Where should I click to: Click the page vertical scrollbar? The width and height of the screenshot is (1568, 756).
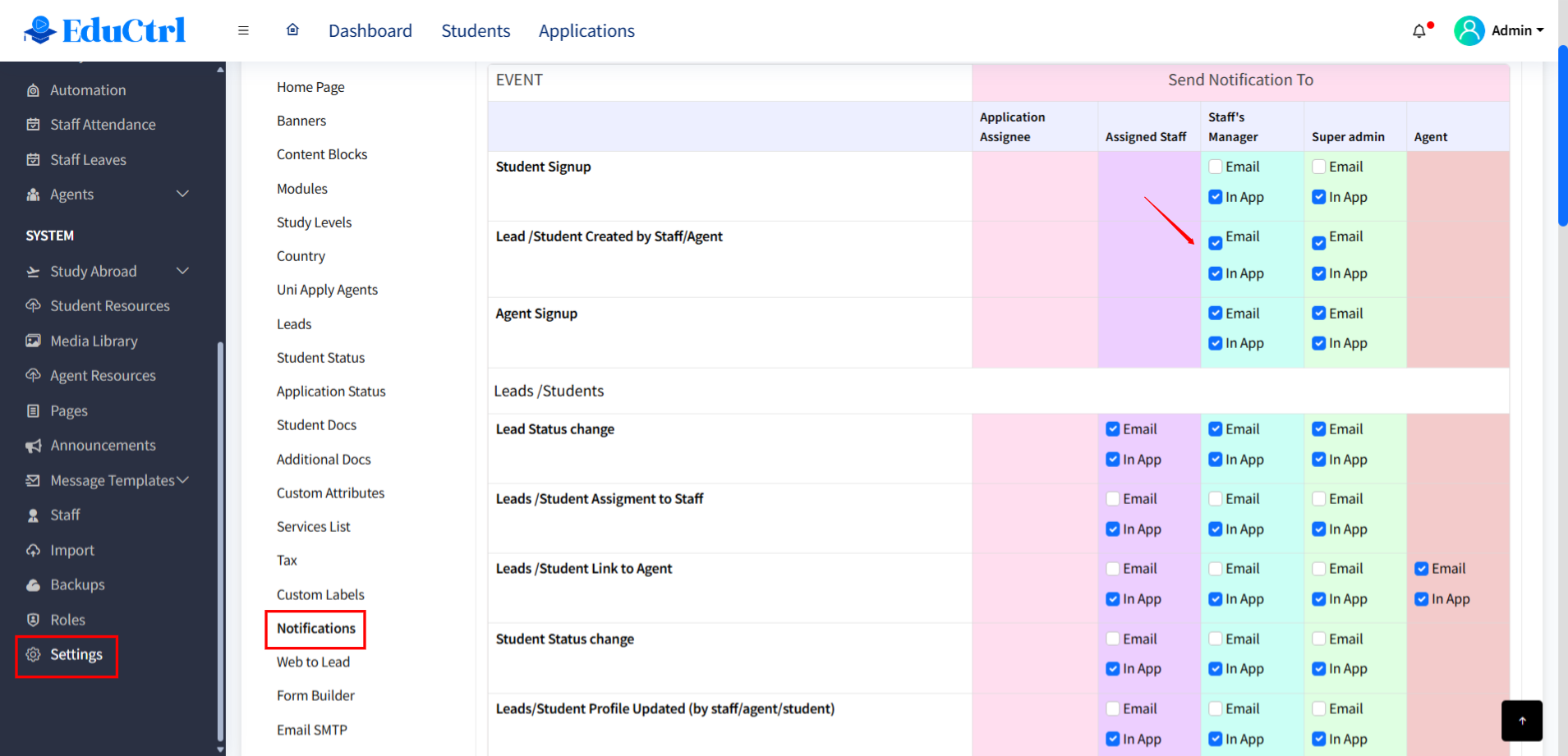coord(1562,135)
